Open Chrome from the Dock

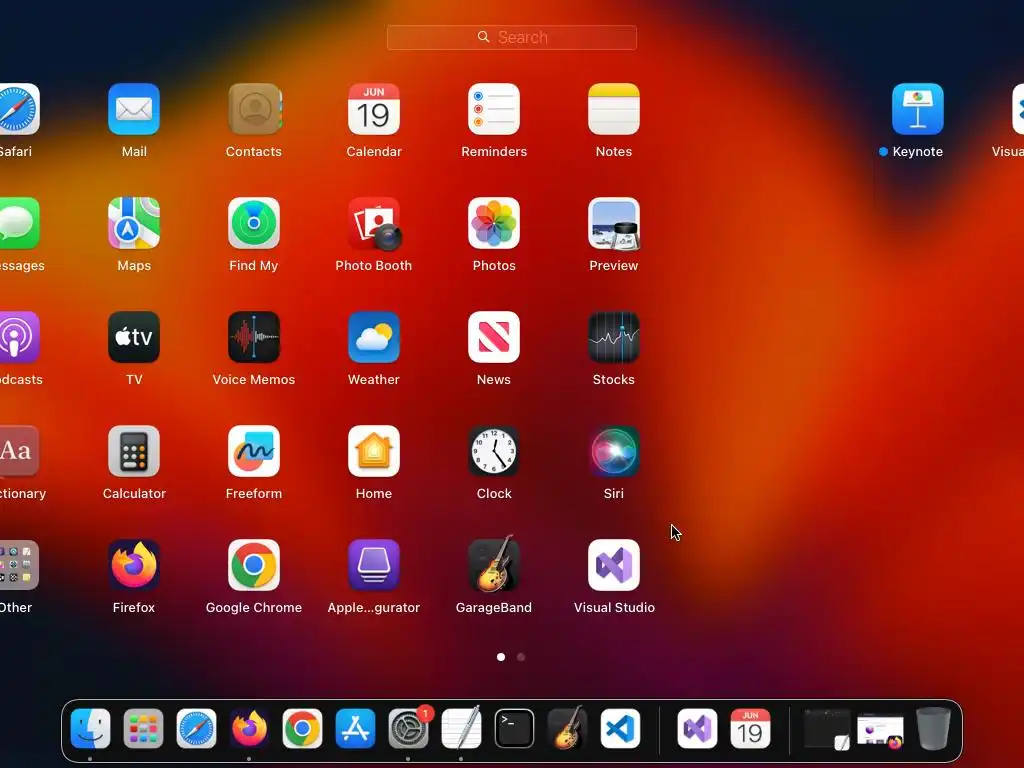point(302,728)
